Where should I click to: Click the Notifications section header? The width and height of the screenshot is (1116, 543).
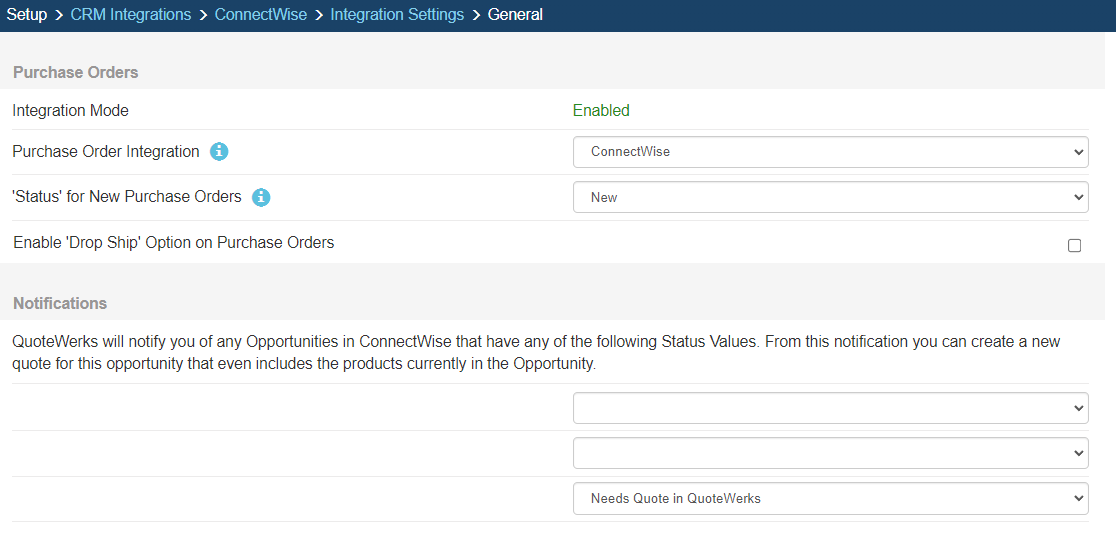click(x=60, y=303)
